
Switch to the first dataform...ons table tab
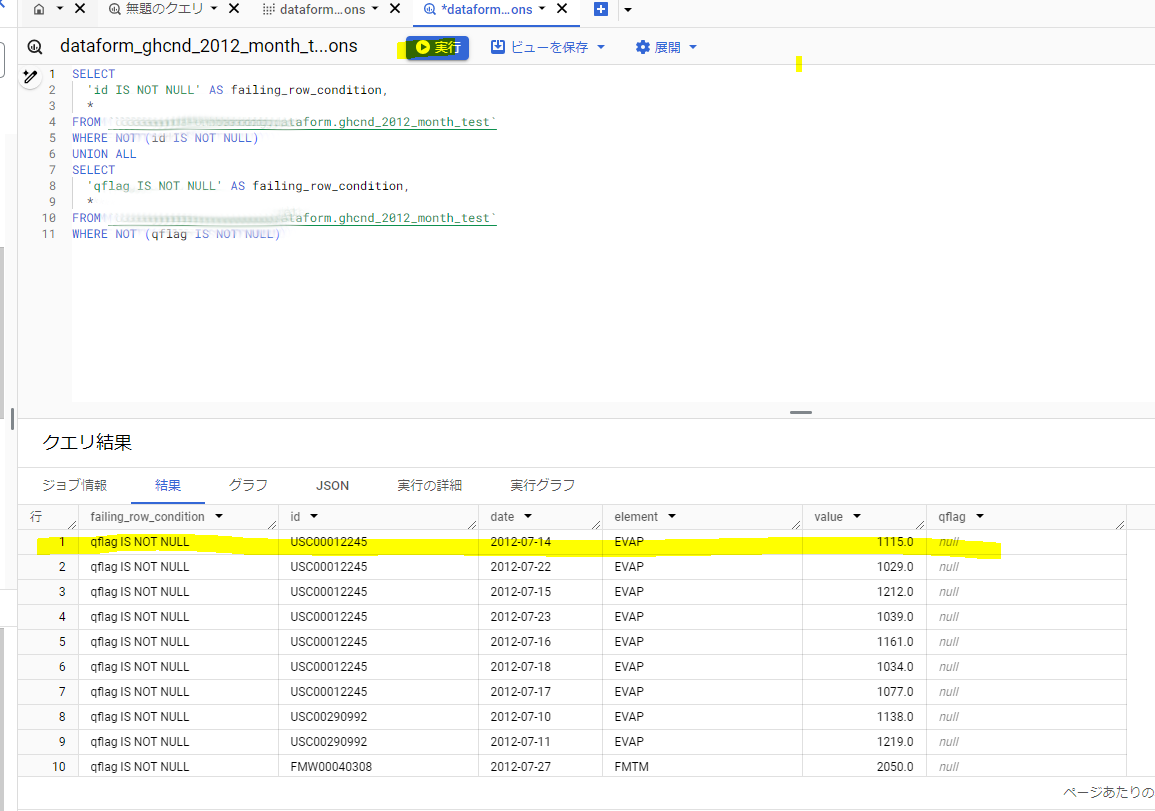pyautogui.click(x=315, y=10)
